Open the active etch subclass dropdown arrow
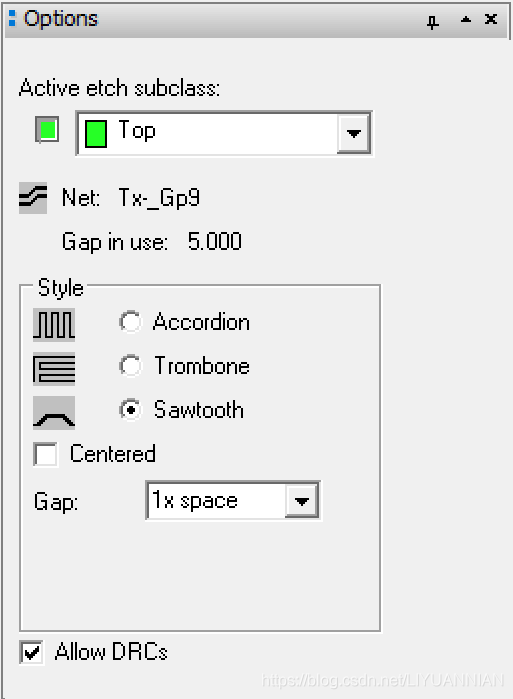Screen dimensions: 513x699 coord(353,133)
